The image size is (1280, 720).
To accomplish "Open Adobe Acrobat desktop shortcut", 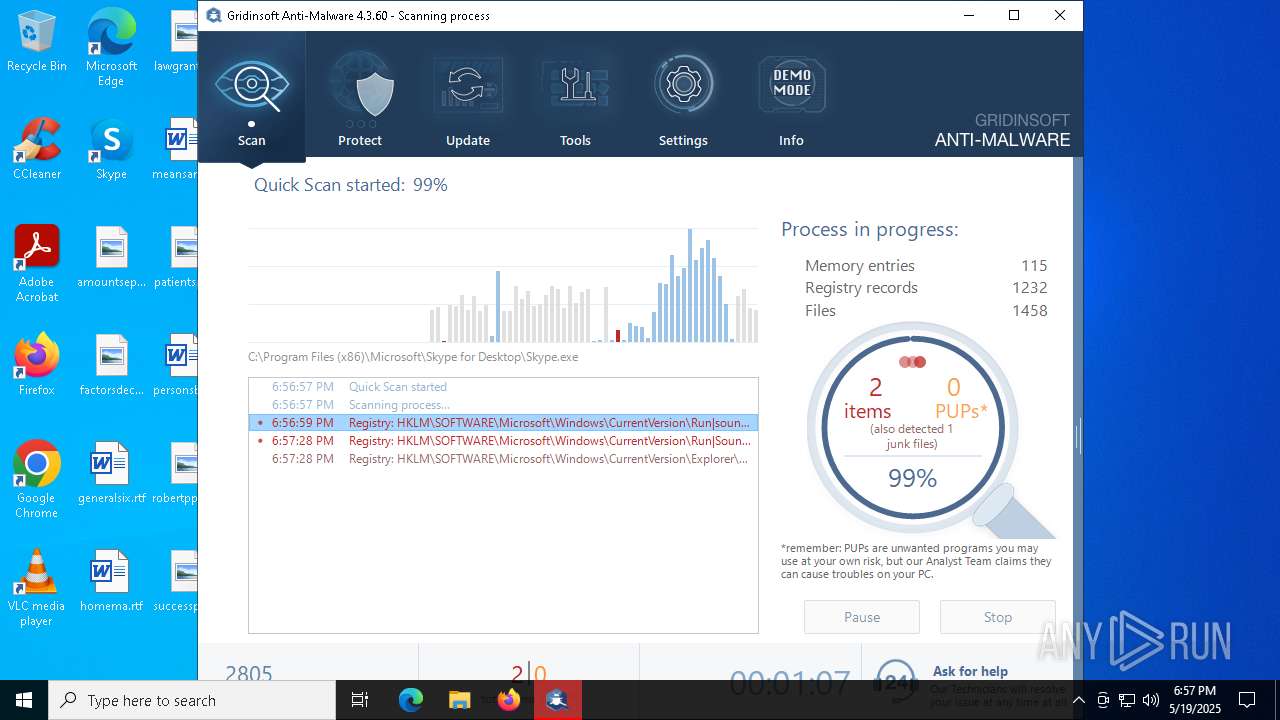I will pos(37,264).
